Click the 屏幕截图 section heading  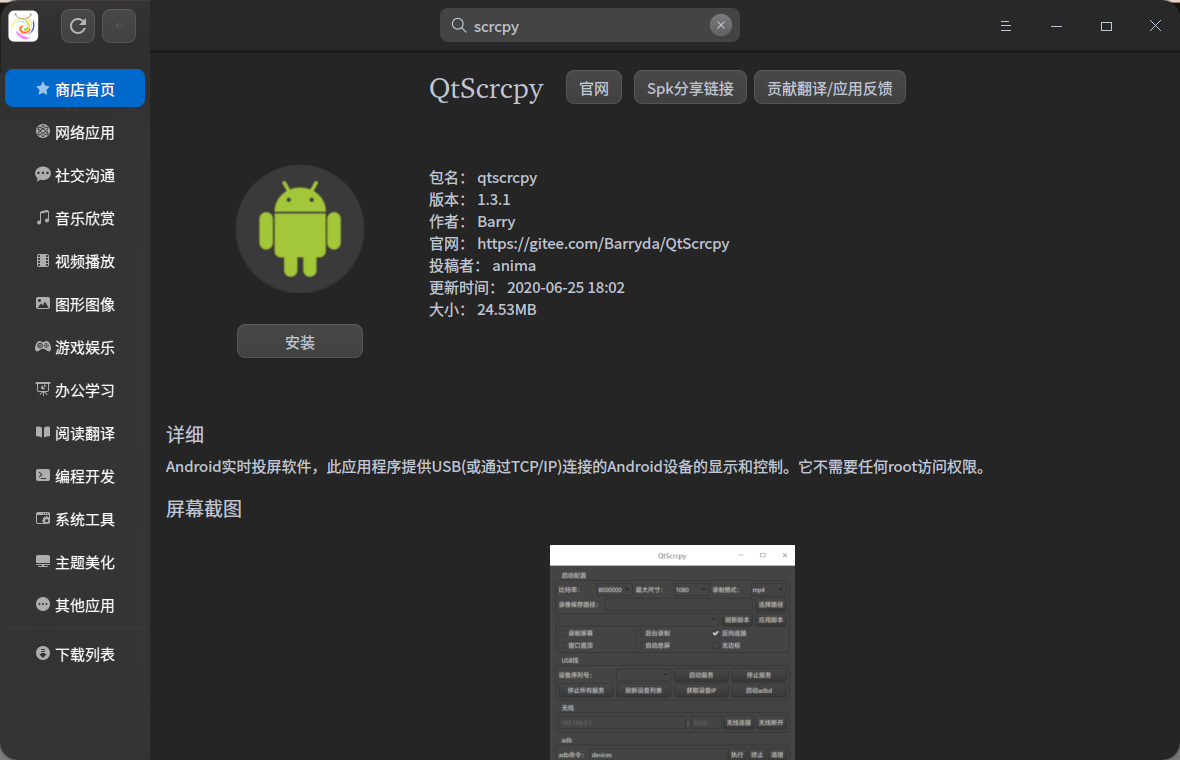pyautogui.click(x=204, y=509)
